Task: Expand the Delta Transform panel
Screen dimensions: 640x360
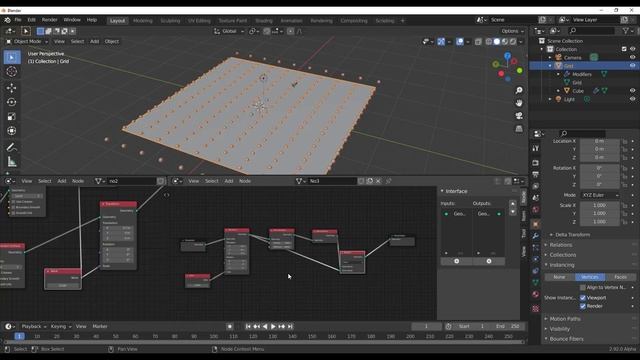Action: pos(572,235)
